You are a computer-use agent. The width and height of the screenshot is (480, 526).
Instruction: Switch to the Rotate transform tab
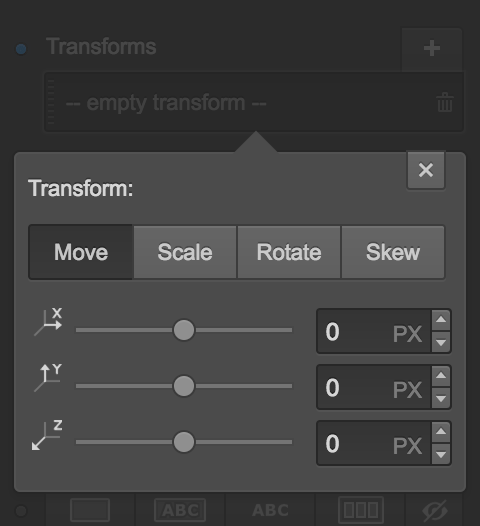pyautogui.click(x=289, y=252)
